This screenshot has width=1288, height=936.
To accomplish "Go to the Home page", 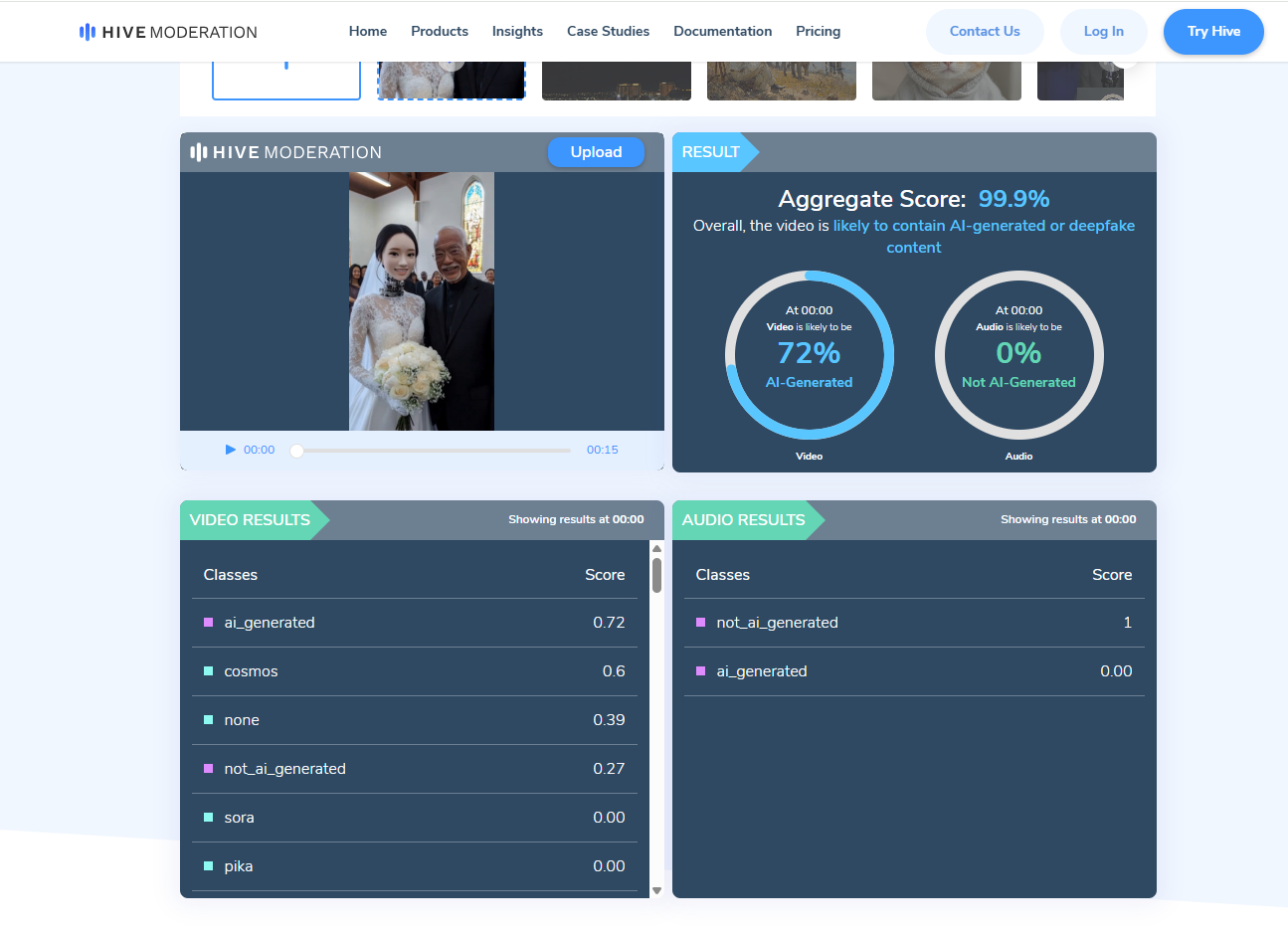I will click(x=367, y=32).
